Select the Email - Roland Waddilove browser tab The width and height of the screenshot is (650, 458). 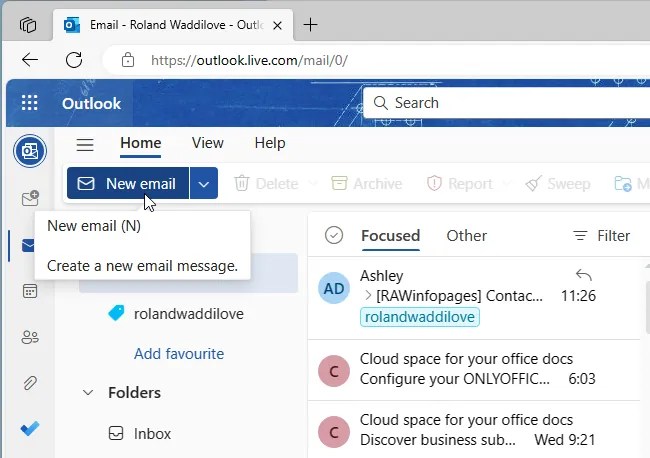coord(173,25)
